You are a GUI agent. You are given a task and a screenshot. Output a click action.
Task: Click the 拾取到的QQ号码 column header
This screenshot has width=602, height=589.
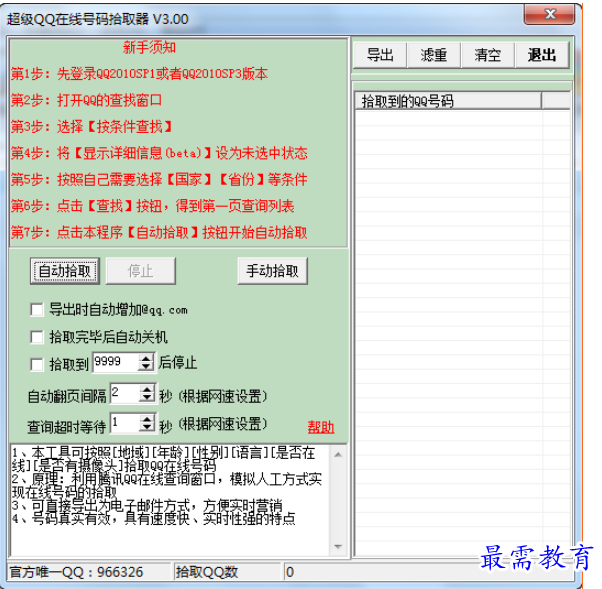click(x=448, y=101)
